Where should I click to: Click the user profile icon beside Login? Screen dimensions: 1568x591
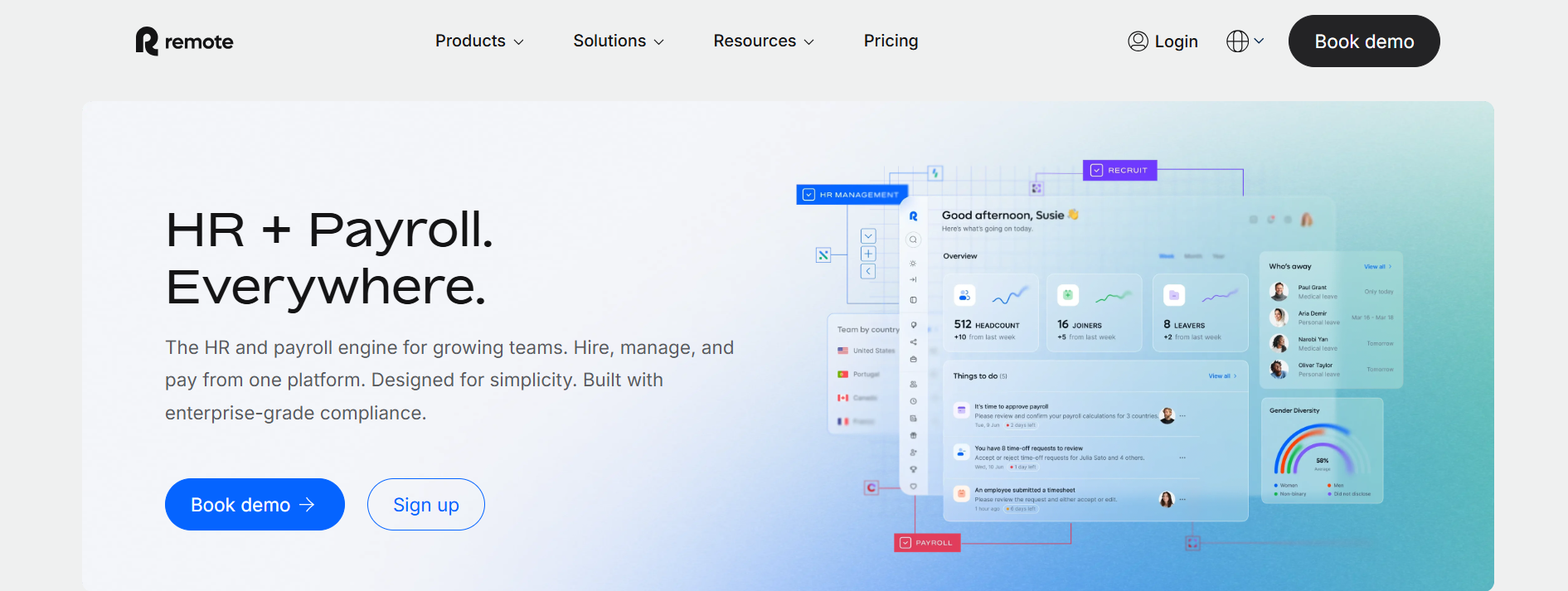pos(1138,41)
